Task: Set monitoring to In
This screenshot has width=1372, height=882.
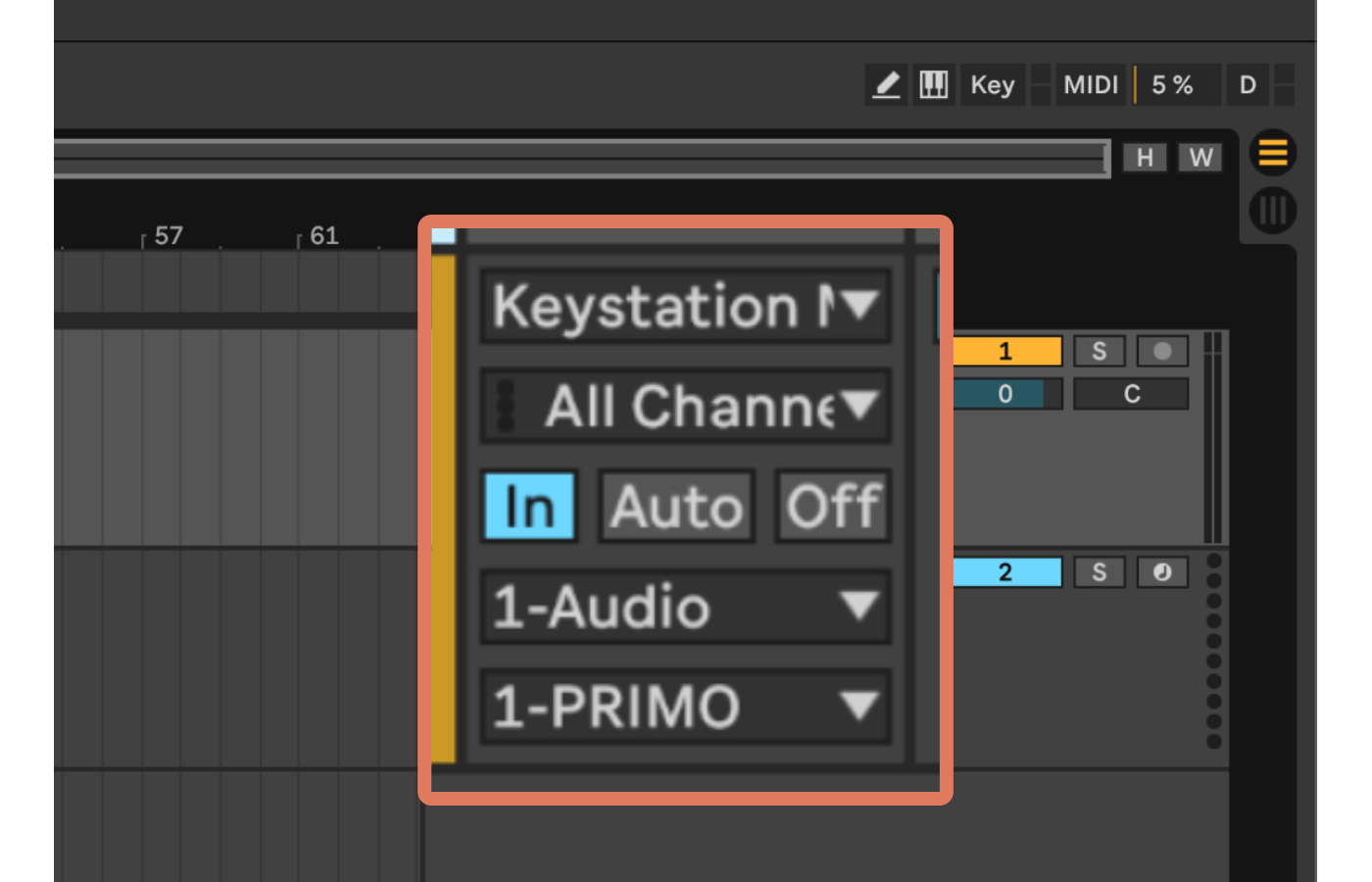Action: [x=529, y=506]
